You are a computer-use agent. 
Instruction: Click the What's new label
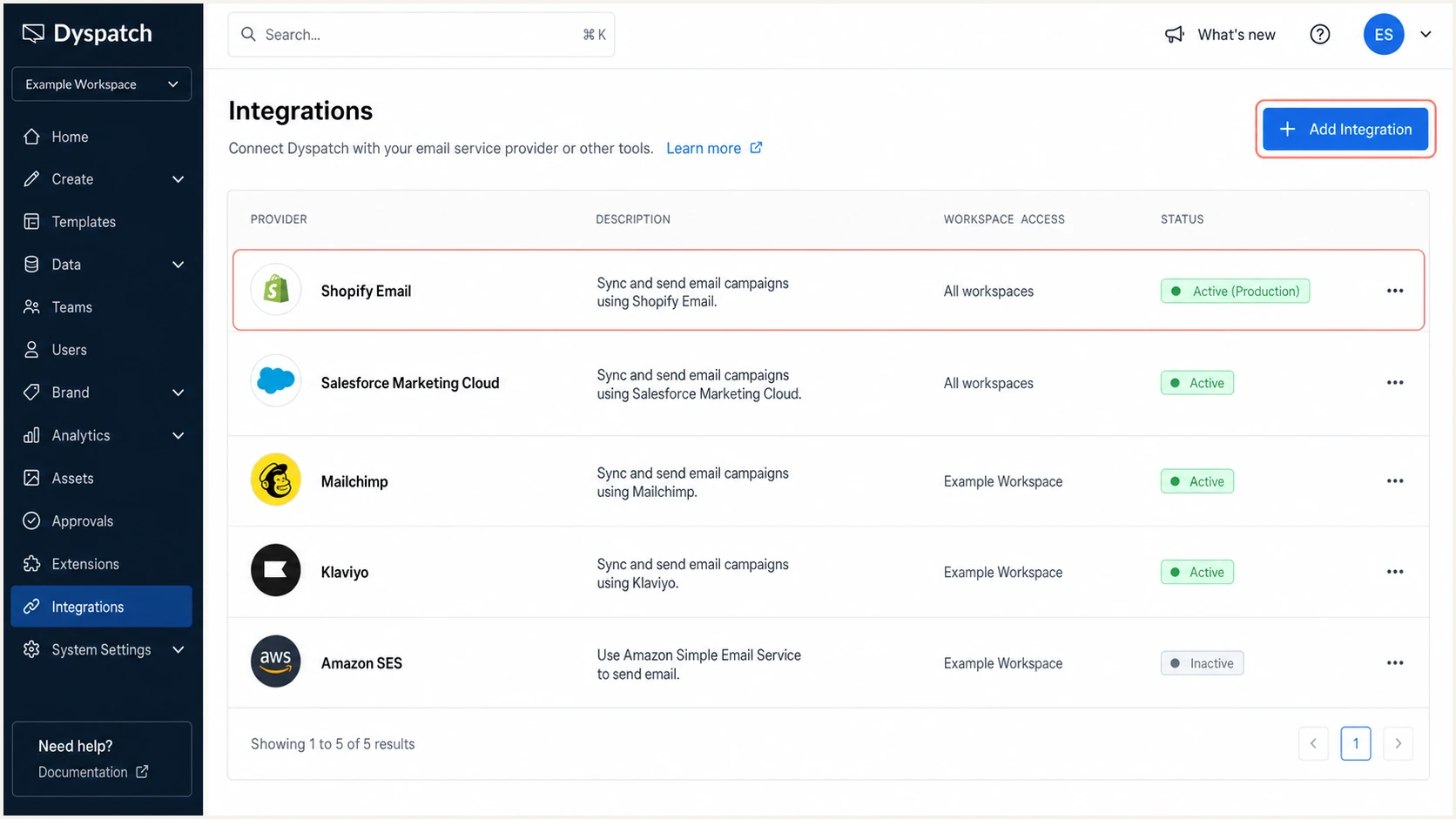(1237, 35)
